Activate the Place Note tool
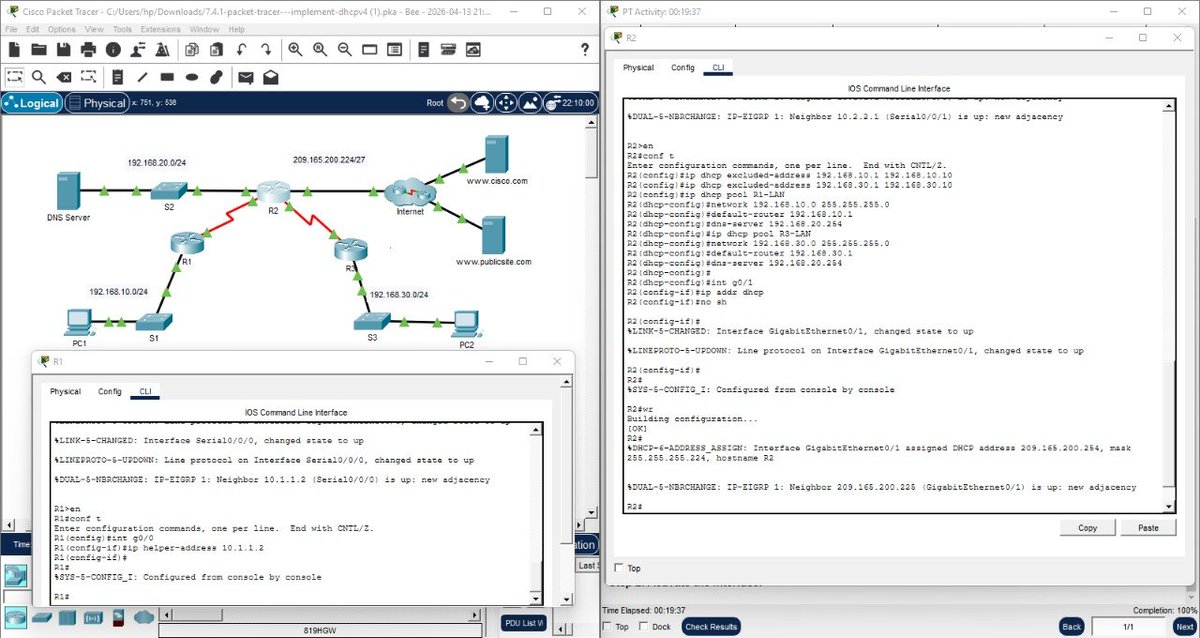Image resolution: width=1200 pixels, height=638 pixels. [117, 76]
